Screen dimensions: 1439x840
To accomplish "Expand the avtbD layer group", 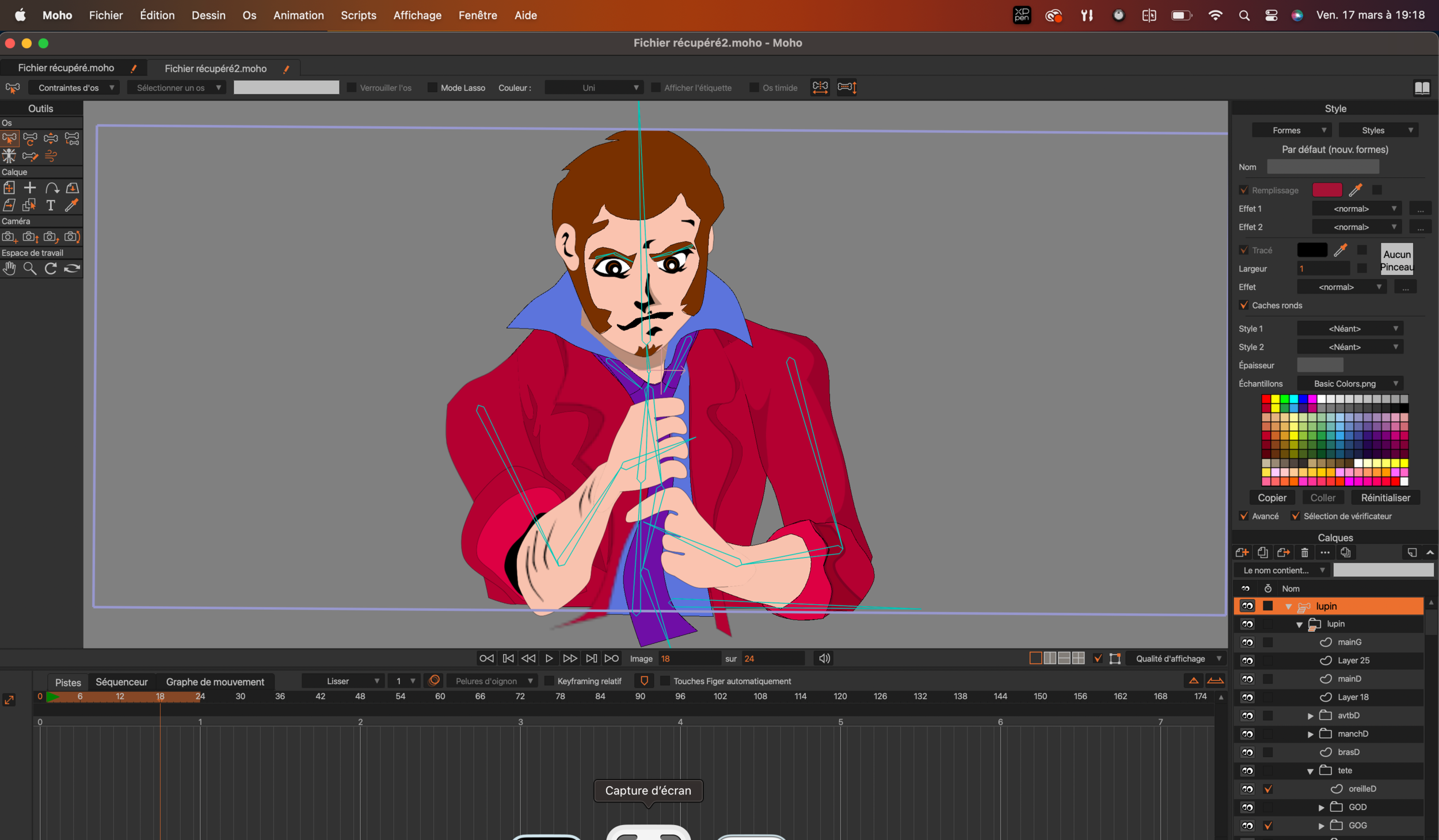I will (1311, 716).
